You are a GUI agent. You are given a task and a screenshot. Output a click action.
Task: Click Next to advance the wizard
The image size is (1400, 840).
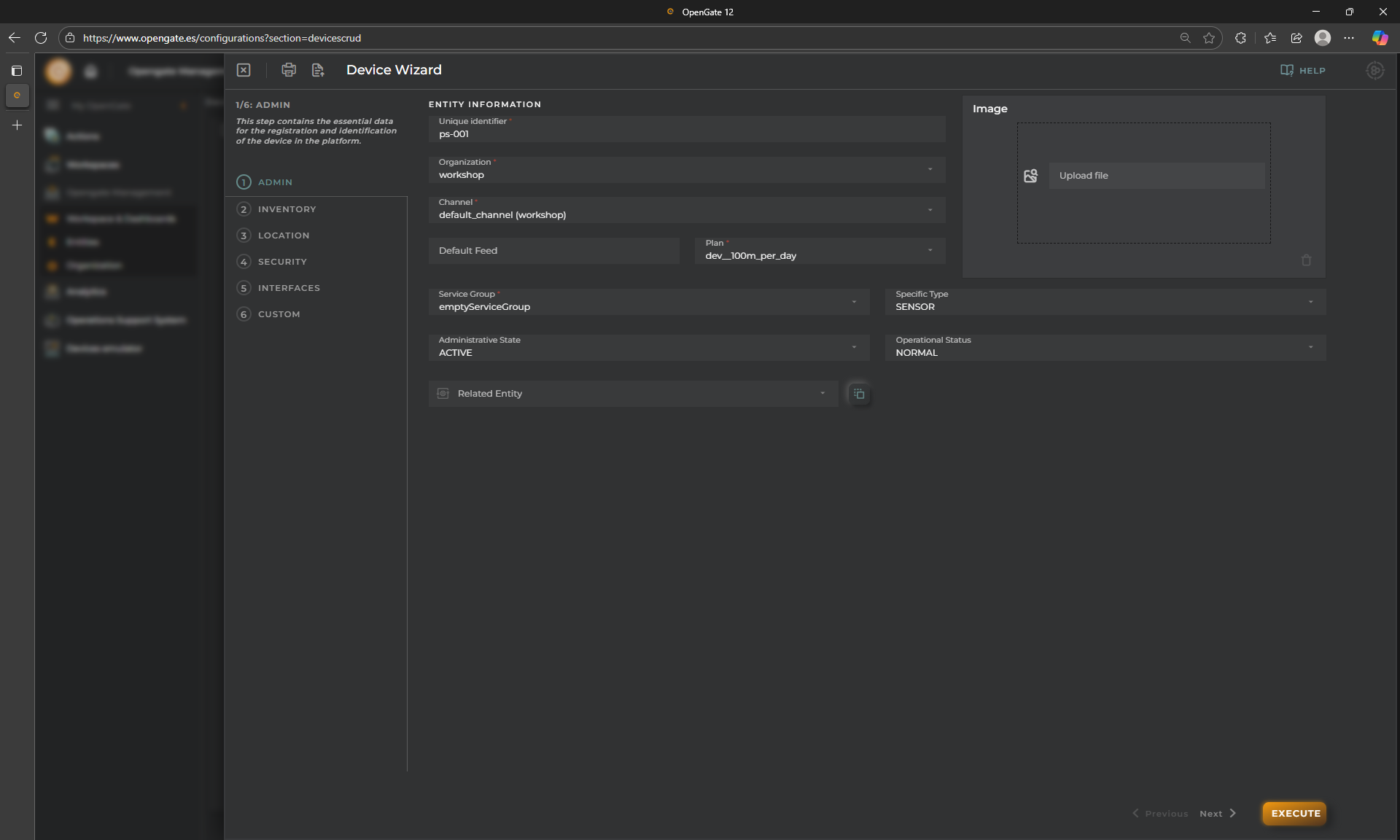(1217, 814)
